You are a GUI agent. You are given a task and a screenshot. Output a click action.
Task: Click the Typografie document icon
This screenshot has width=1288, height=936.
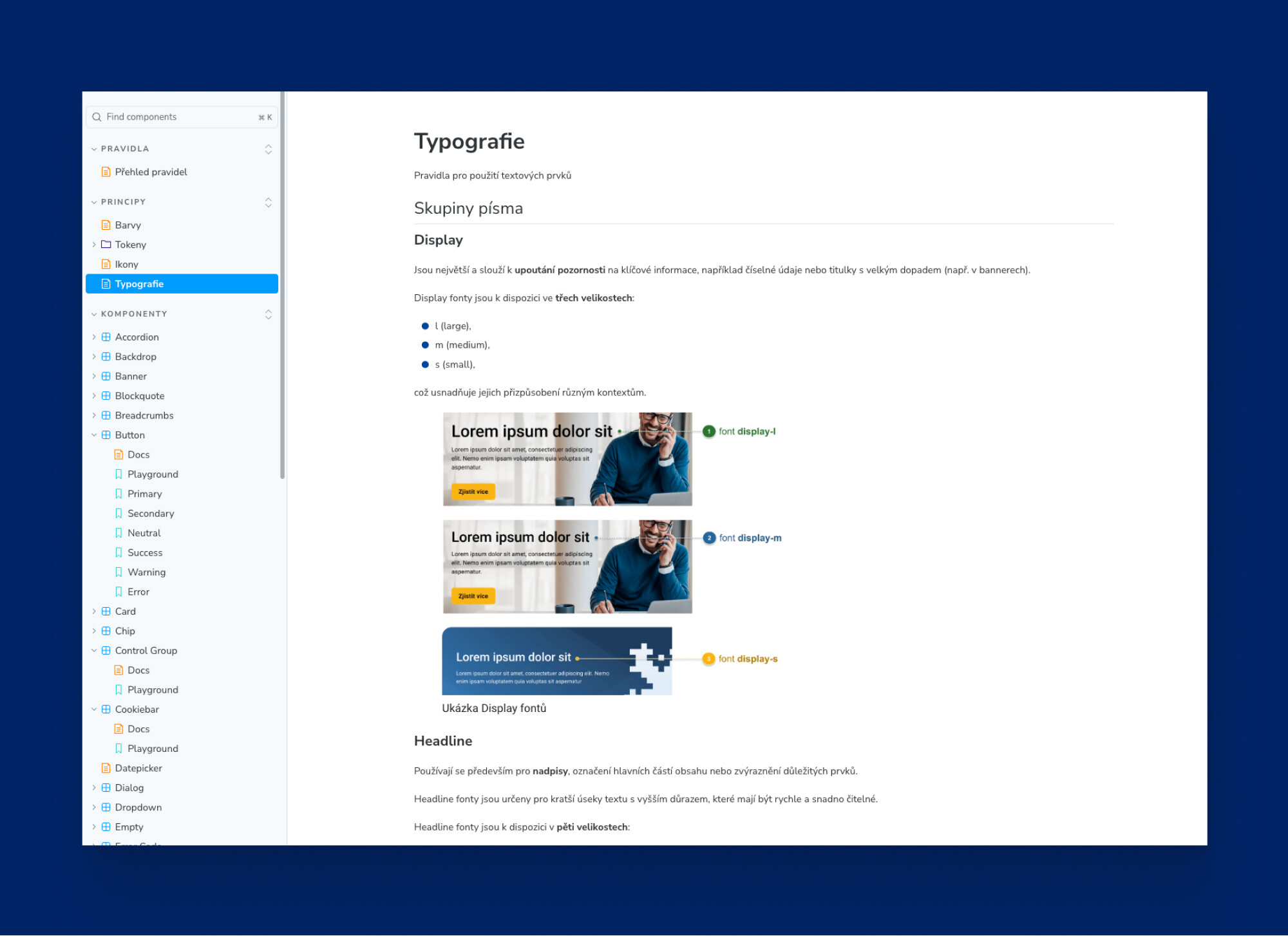(x=106, y=284)
